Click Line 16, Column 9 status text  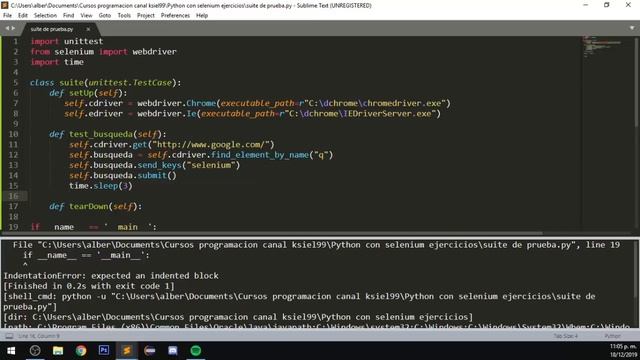(39, 336)
